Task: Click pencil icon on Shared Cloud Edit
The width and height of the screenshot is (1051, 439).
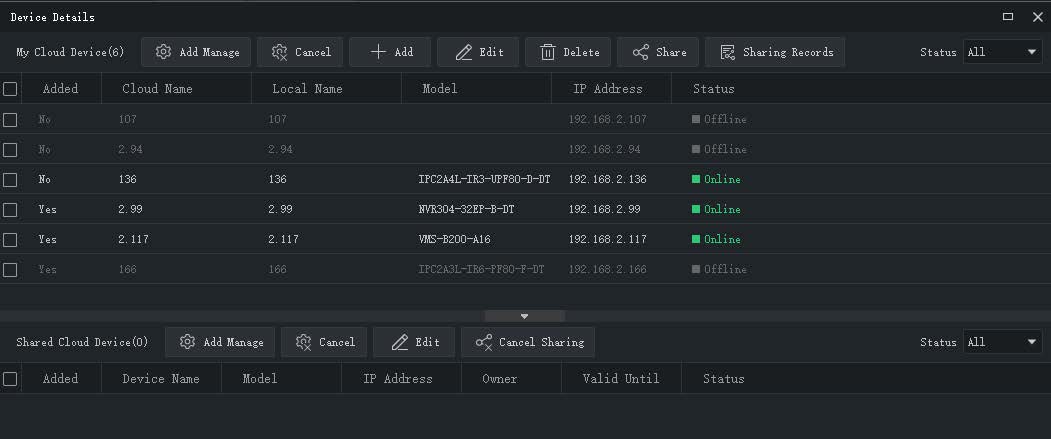Action: [x=399, y=342]
